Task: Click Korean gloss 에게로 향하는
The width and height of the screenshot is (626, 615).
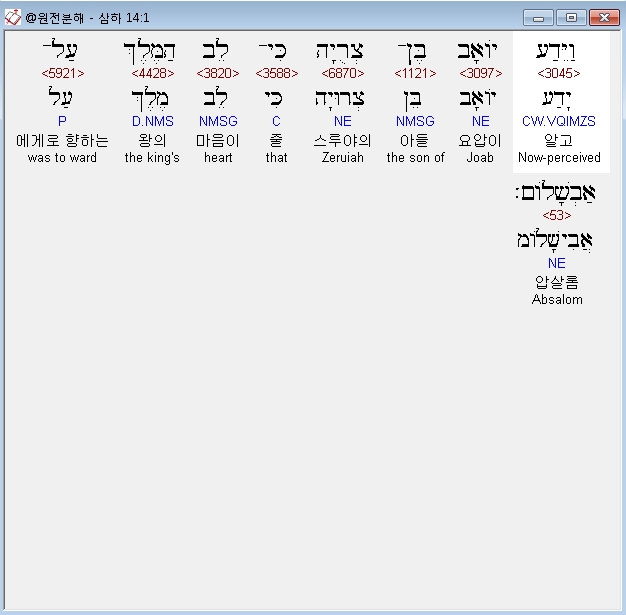Action: [x=62, y=141]
